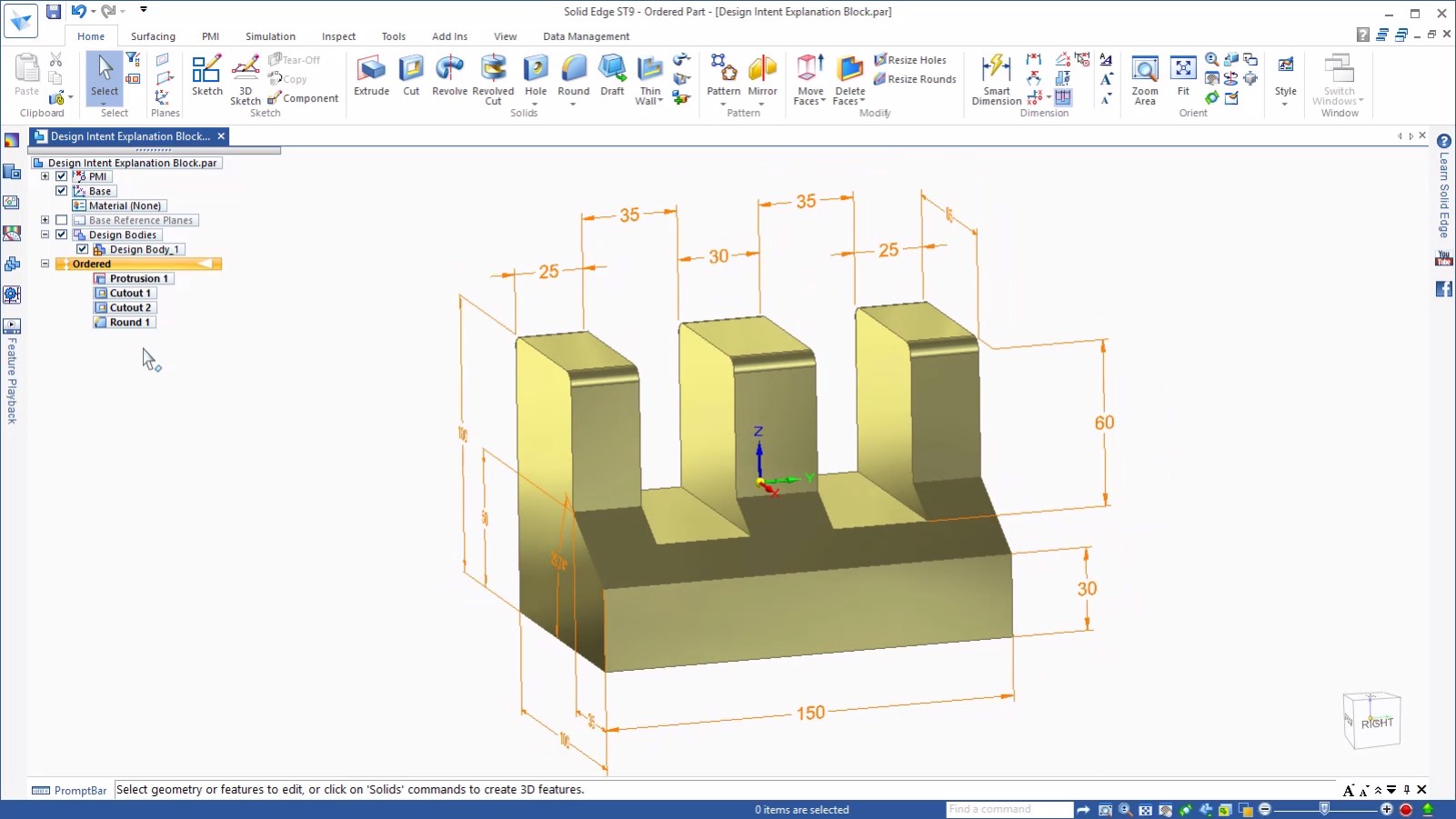
Task: Expand the PMI tree node
Action: point(45,176)
